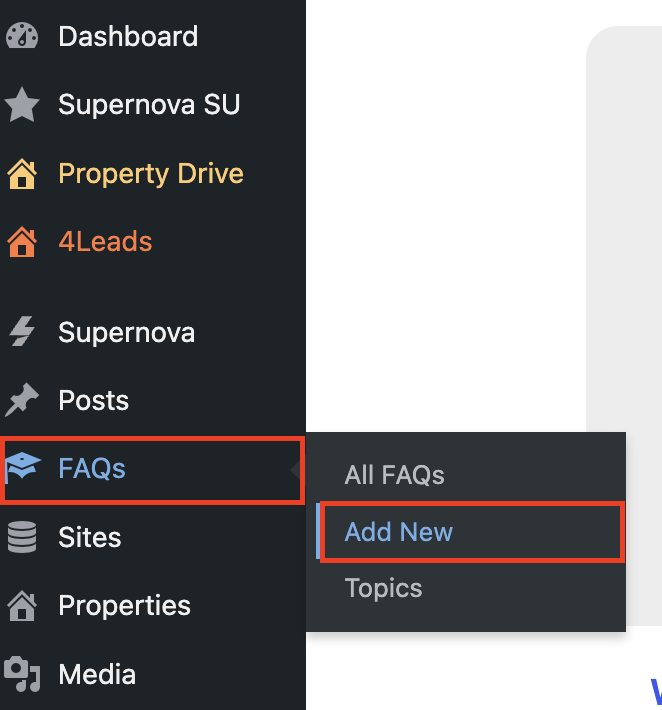The image size is (662, 710).
Task: Click the orange 4Leads house icon
Action: 22,242
